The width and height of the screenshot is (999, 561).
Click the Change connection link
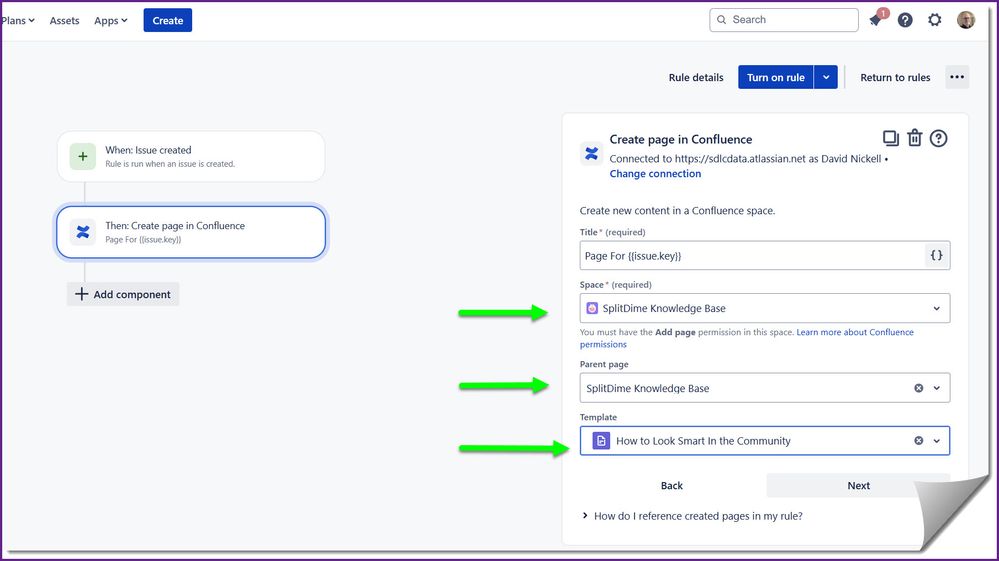click(x=655, y=173)
